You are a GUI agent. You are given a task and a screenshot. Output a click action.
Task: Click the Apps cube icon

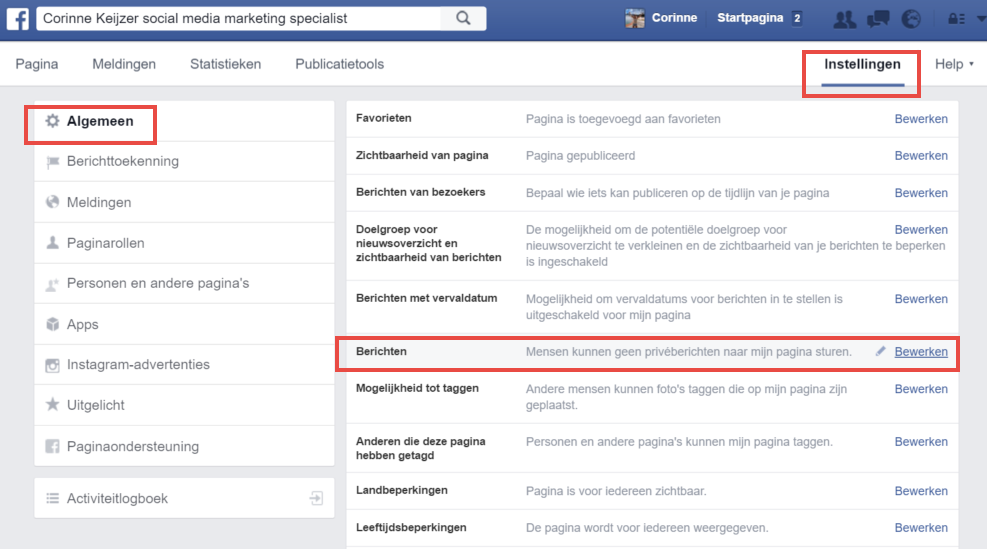[x=53, y=324]
